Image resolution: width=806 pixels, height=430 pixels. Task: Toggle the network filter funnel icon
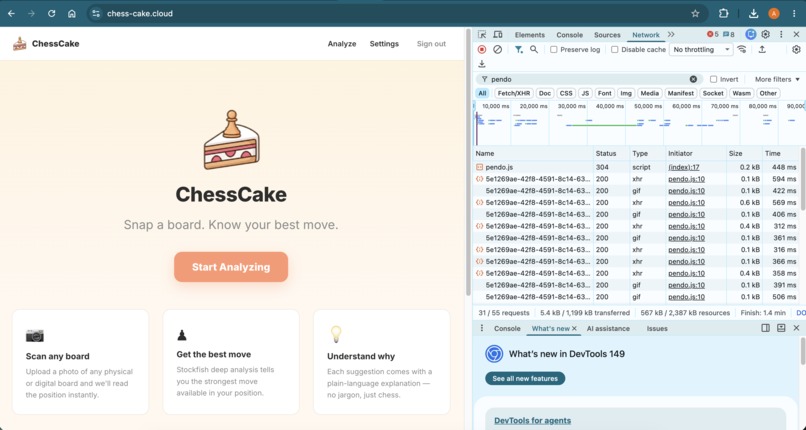pos(519,49)
